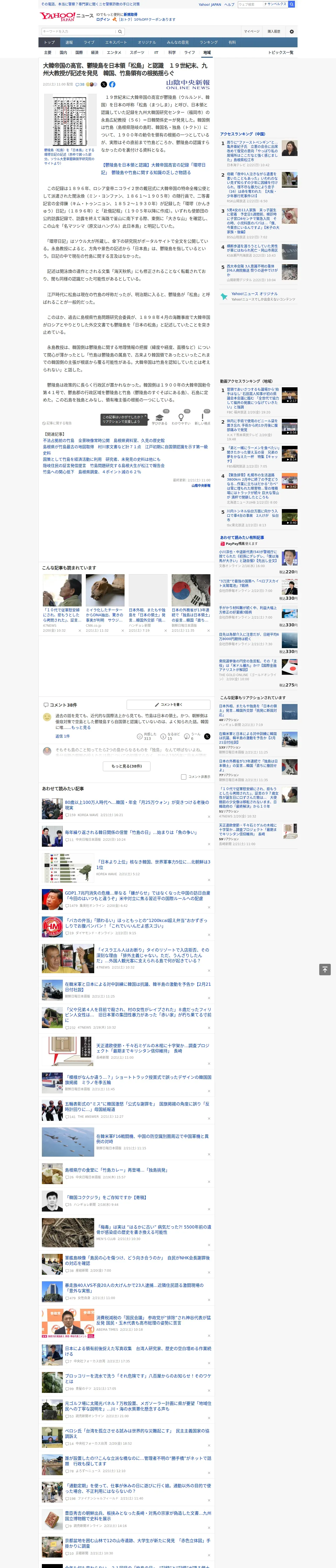Image resolution: width=336 pixels, height=1568 pixels.
Task: Select the 経済 category
Action: pyautogui.click(x=94, y=52)
